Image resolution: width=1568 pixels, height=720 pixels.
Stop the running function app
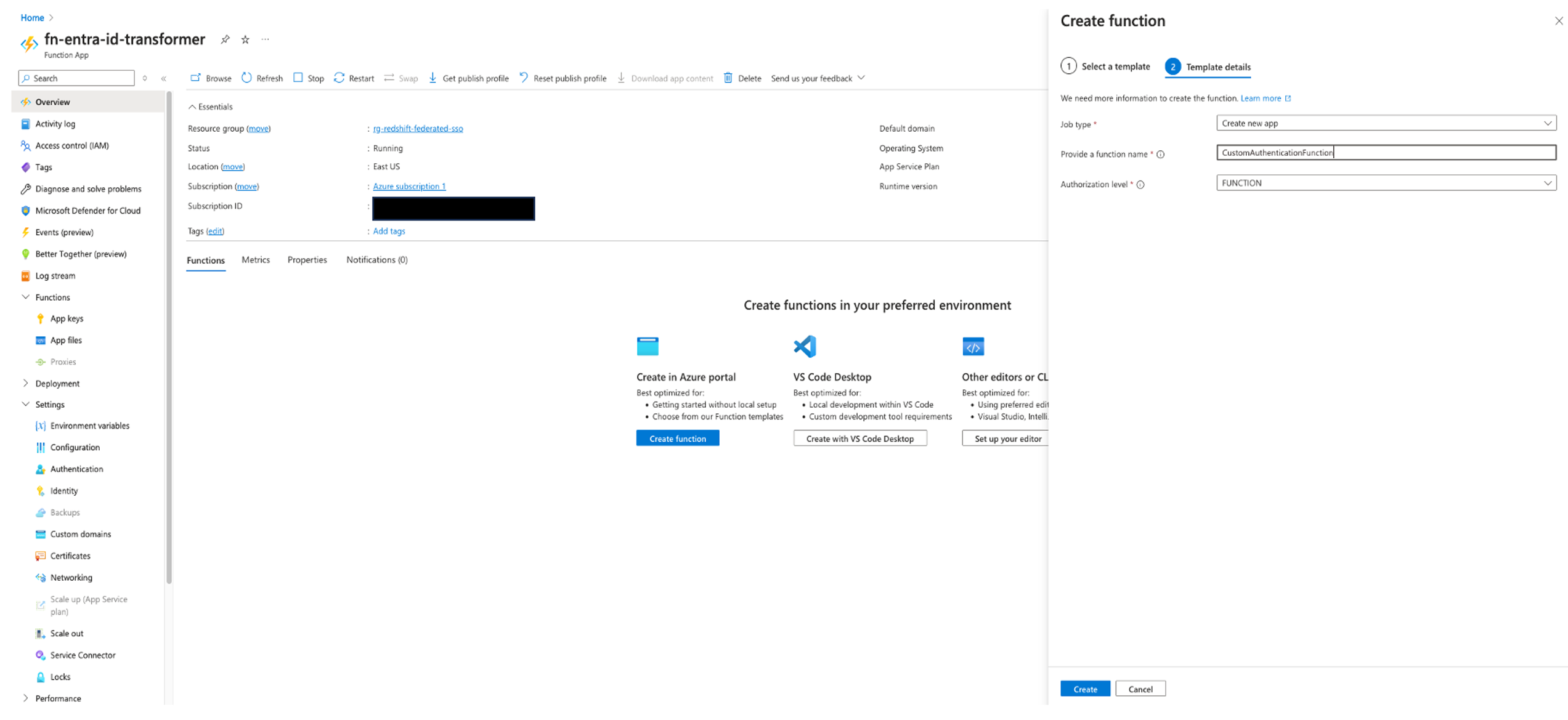point(308,78)
